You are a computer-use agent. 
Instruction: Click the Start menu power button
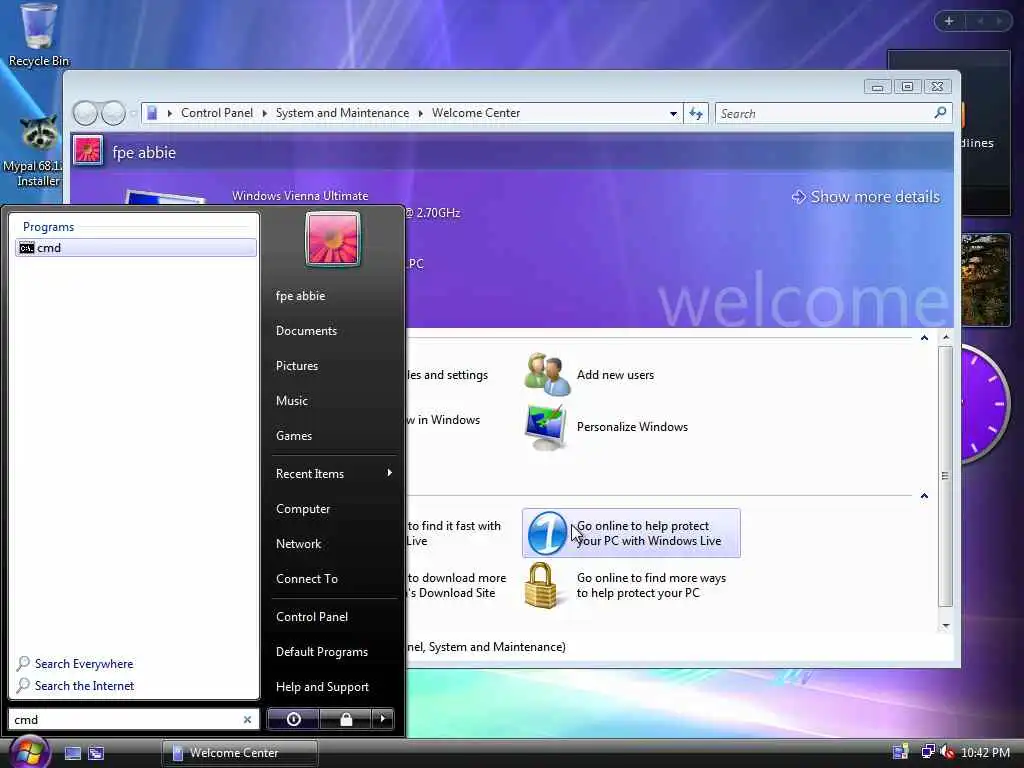pyautogui.click(x=293, y=719)
